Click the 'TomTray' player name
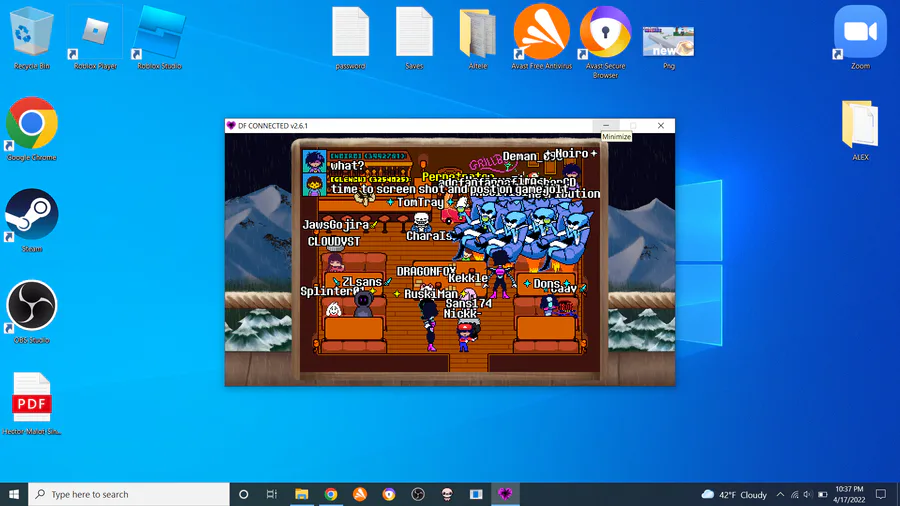 pos(420,203)
